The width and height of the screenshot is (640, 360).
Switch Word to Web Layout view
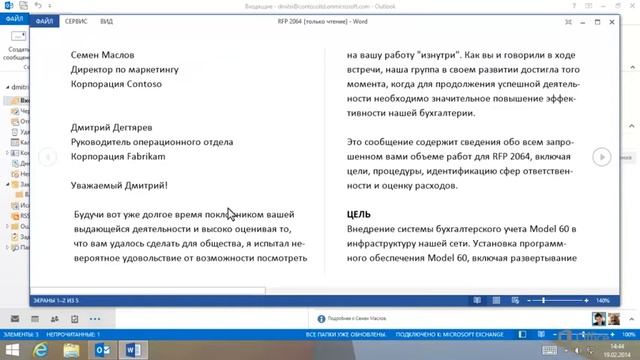pyautogui.click(x=515, y=300)
